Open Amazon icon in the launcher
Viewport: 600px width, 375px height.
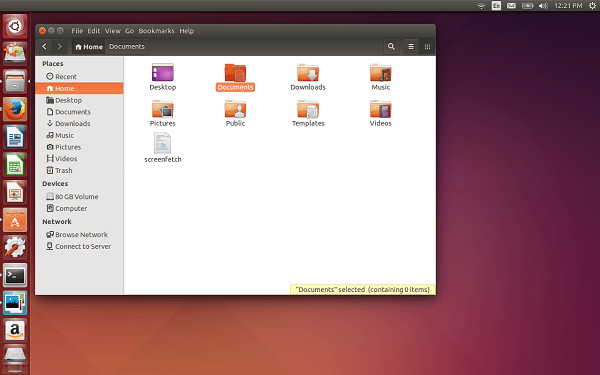tap(15, 330)
